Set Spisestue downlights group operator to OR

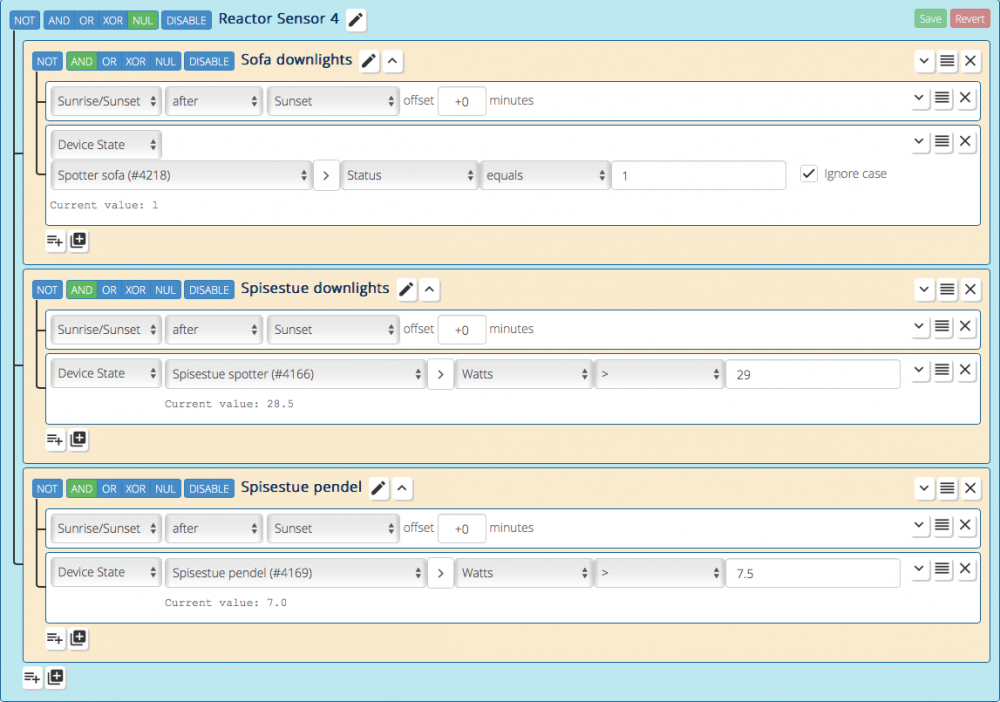pyautogui.click(x=109, y=290)
